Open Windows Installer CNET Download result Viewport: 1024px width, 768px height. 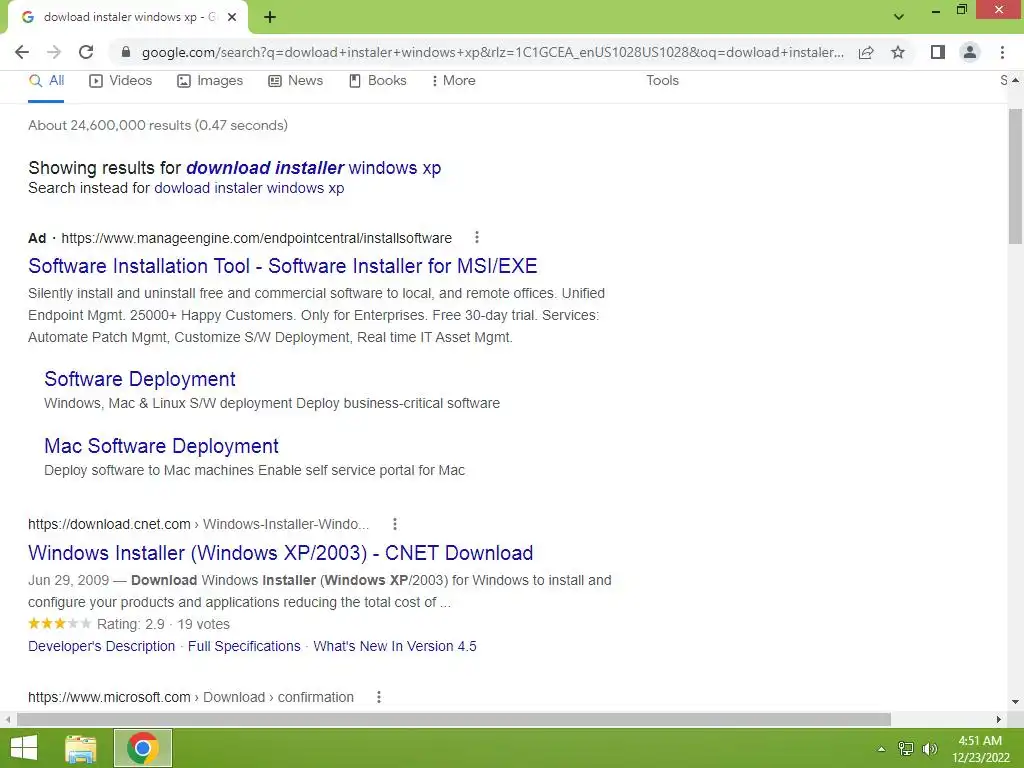pos(281,553)
